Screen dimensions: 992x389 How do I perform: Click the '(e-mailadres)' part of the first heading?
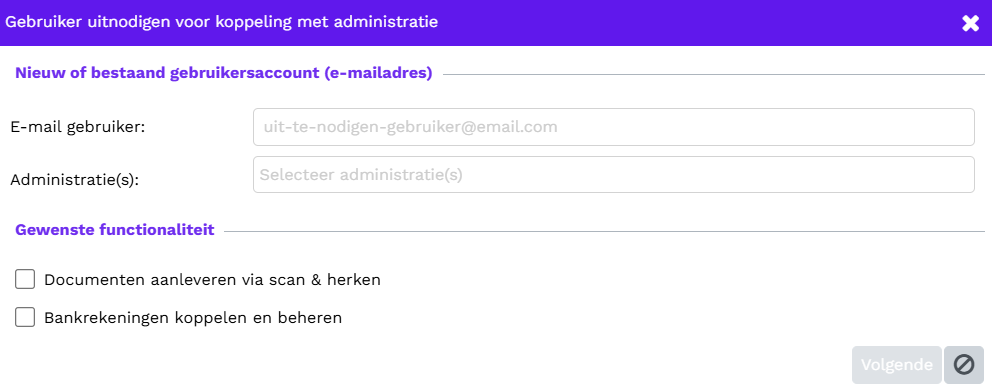(378, 73)
